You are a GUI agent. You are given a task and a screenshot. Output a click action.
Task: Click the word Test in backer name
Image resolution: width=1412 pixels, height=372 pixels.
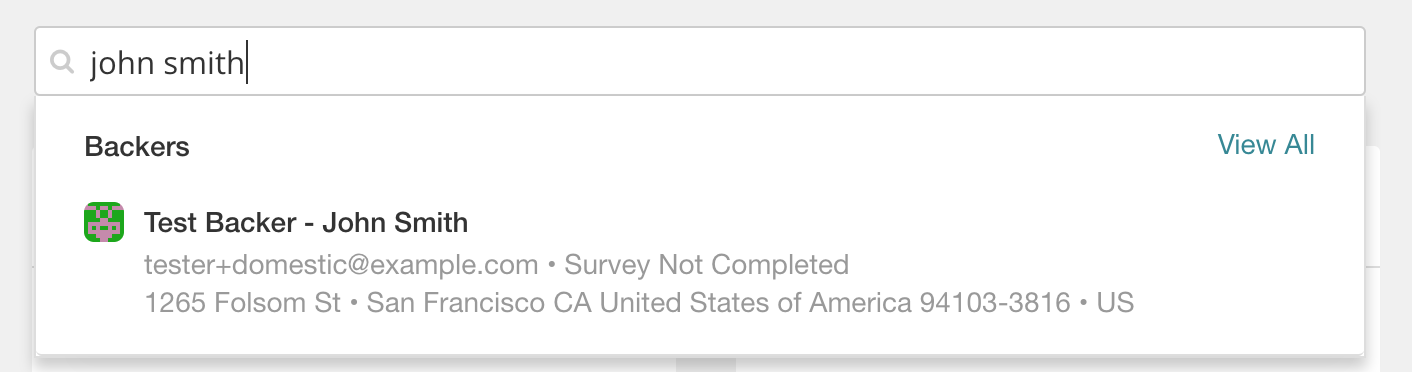coord(171,222)
